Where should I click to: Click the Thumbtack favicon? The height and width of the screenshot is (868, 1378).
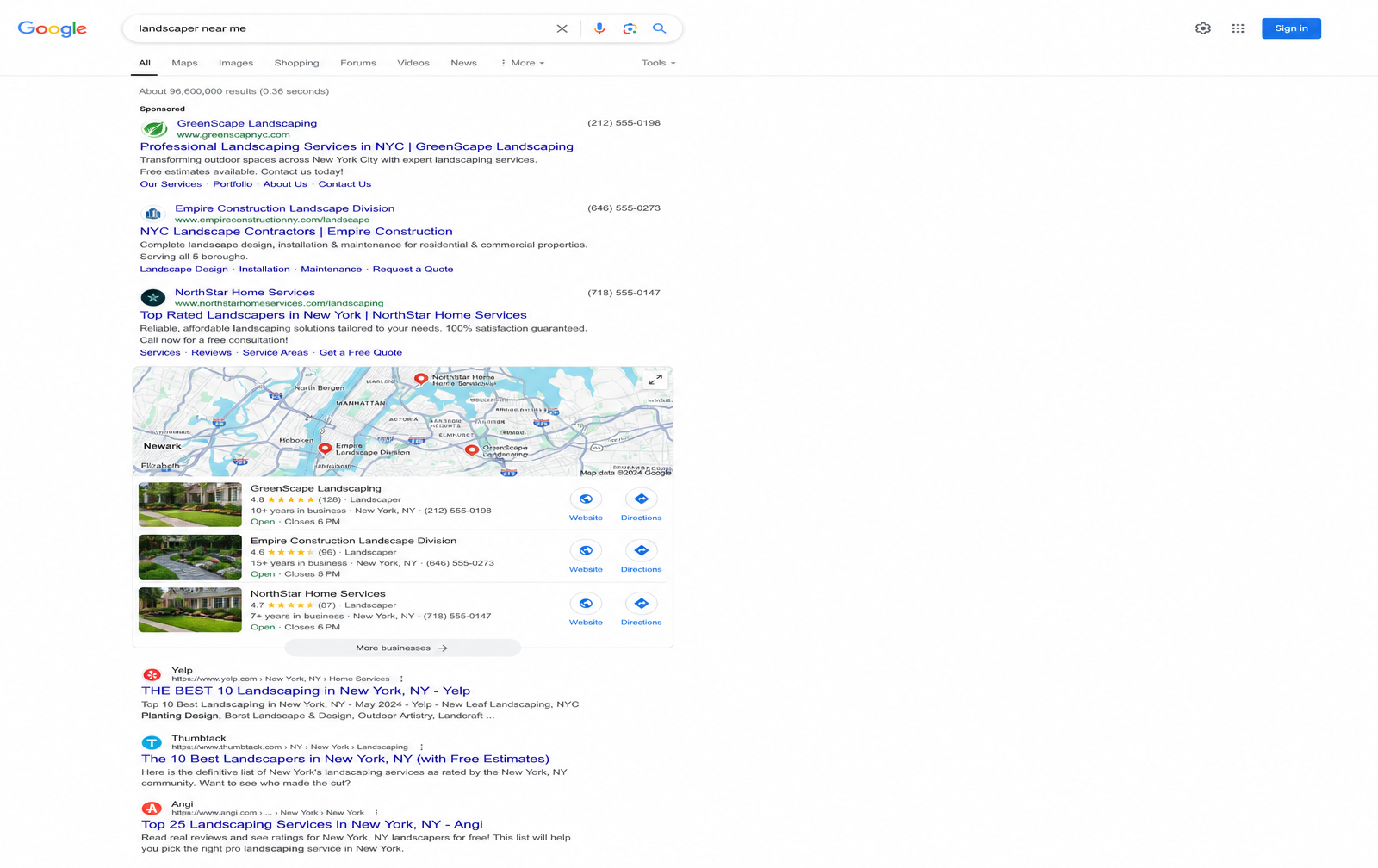pos(152,742)
